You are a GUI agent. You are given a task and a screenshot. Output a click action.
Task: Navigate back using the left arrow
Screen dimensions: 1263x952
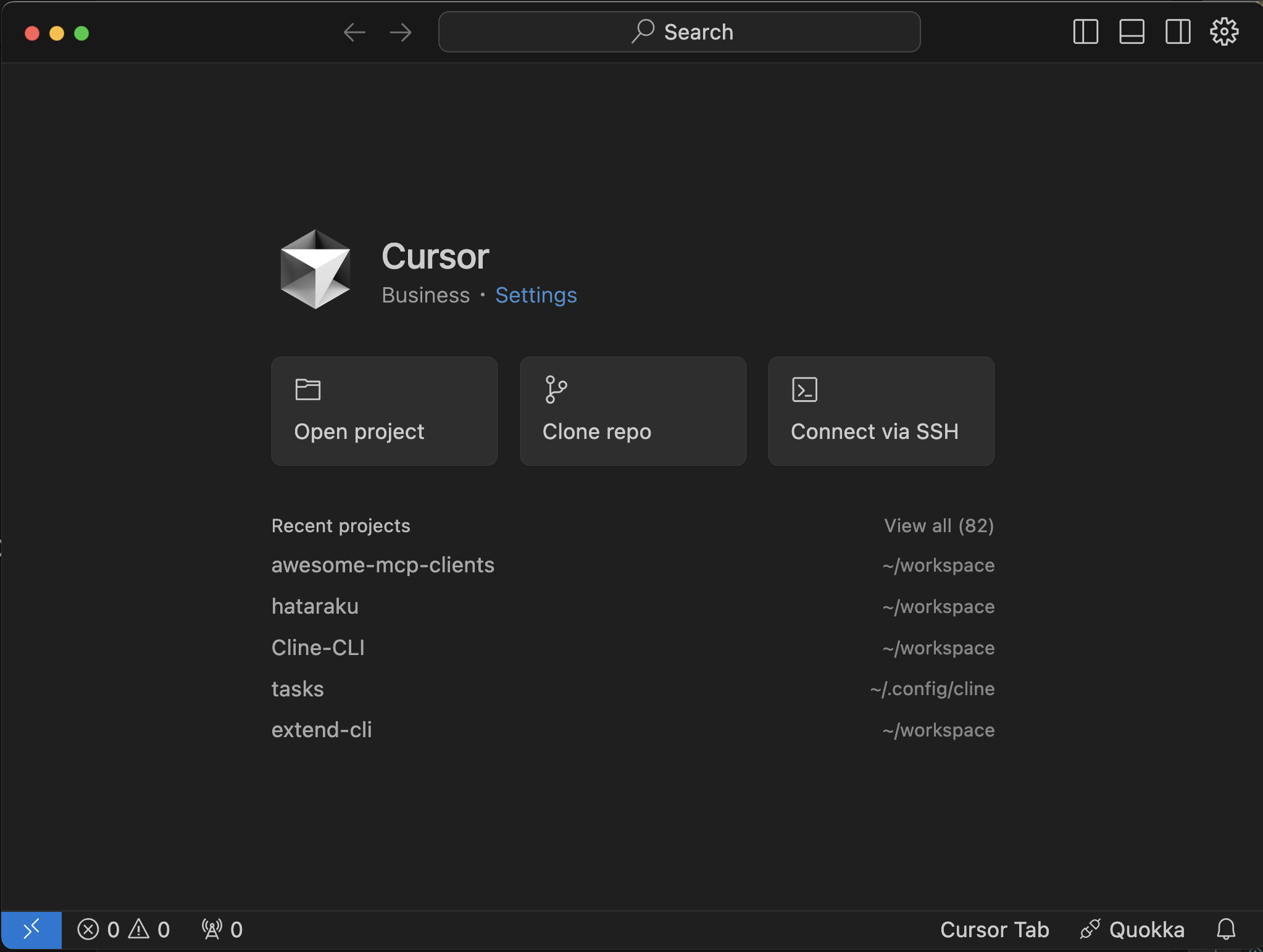point(354,32)
